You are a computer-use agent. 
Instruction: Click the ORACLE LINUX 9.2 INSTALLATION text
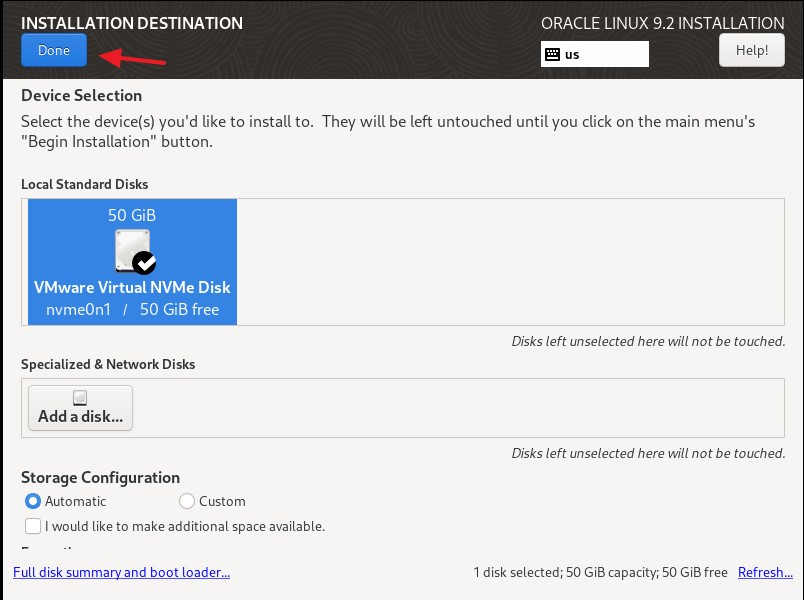[x=662, y=23]
